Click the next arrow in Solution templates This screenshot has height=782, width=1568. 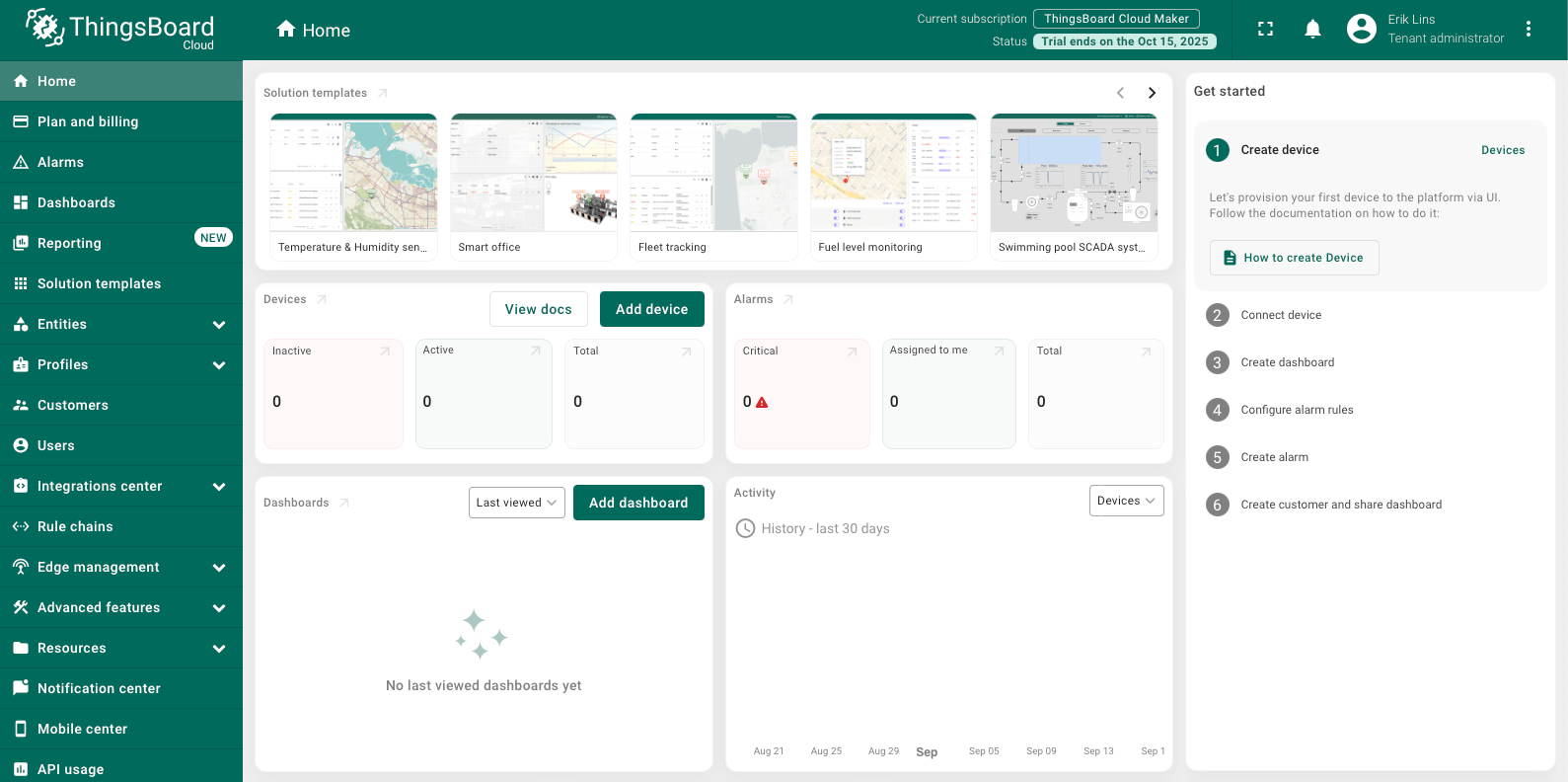(1152, 93)
